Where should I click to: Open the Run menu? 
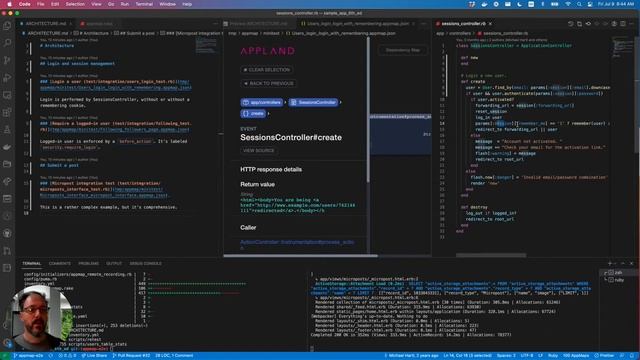124,4
